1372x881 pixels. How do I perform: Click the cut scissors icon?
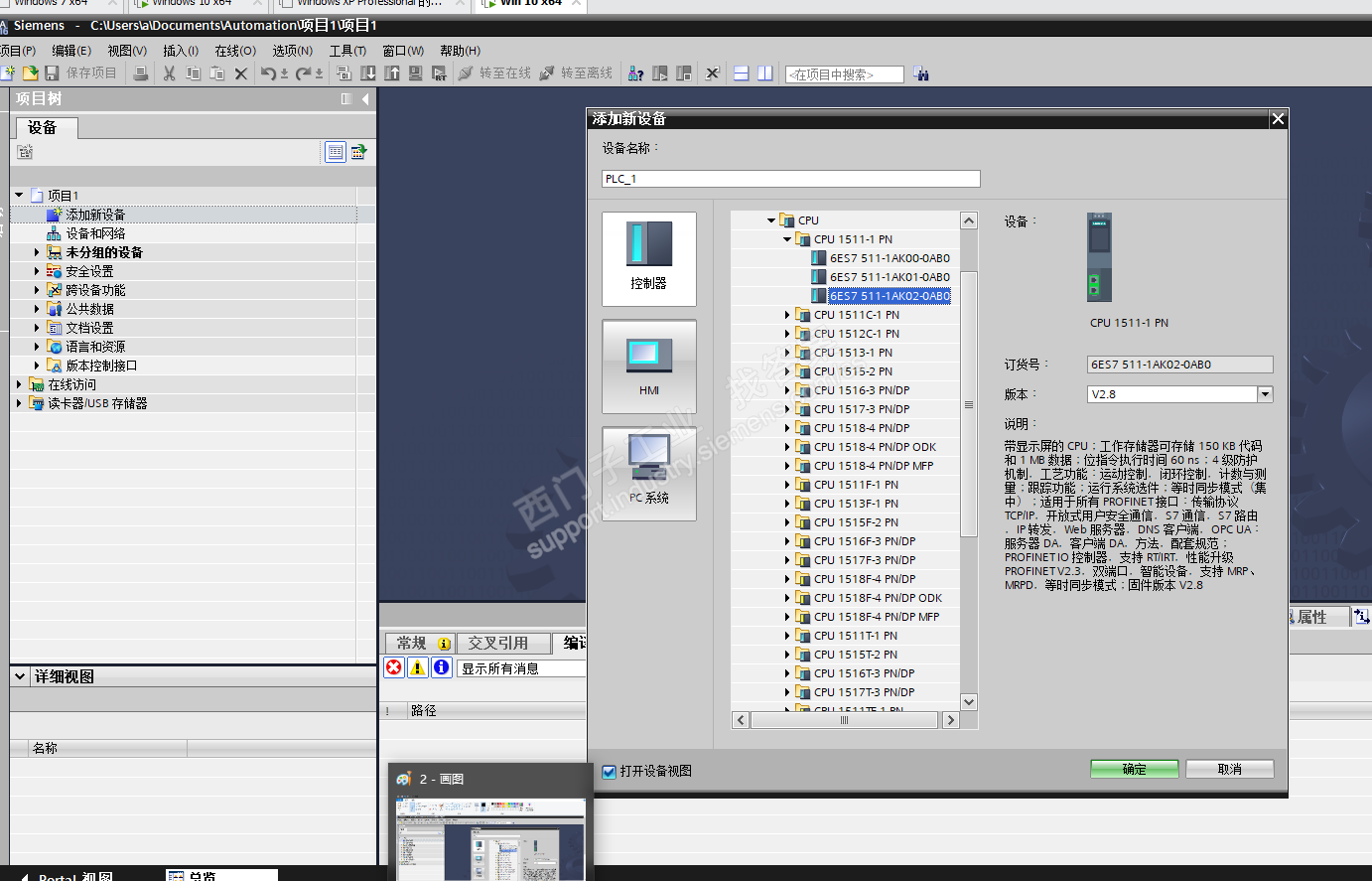point(169,73)
